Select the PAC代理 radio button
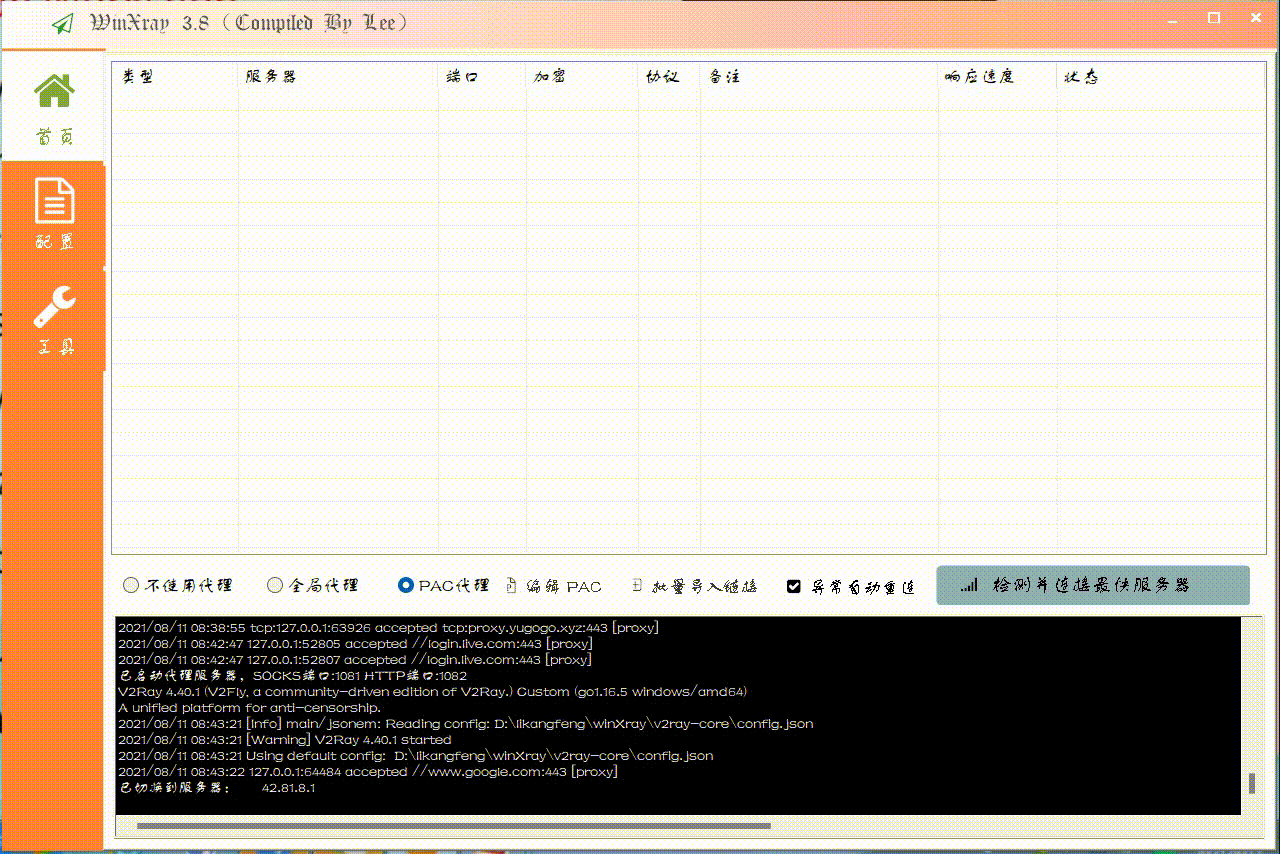 (443, 586)
